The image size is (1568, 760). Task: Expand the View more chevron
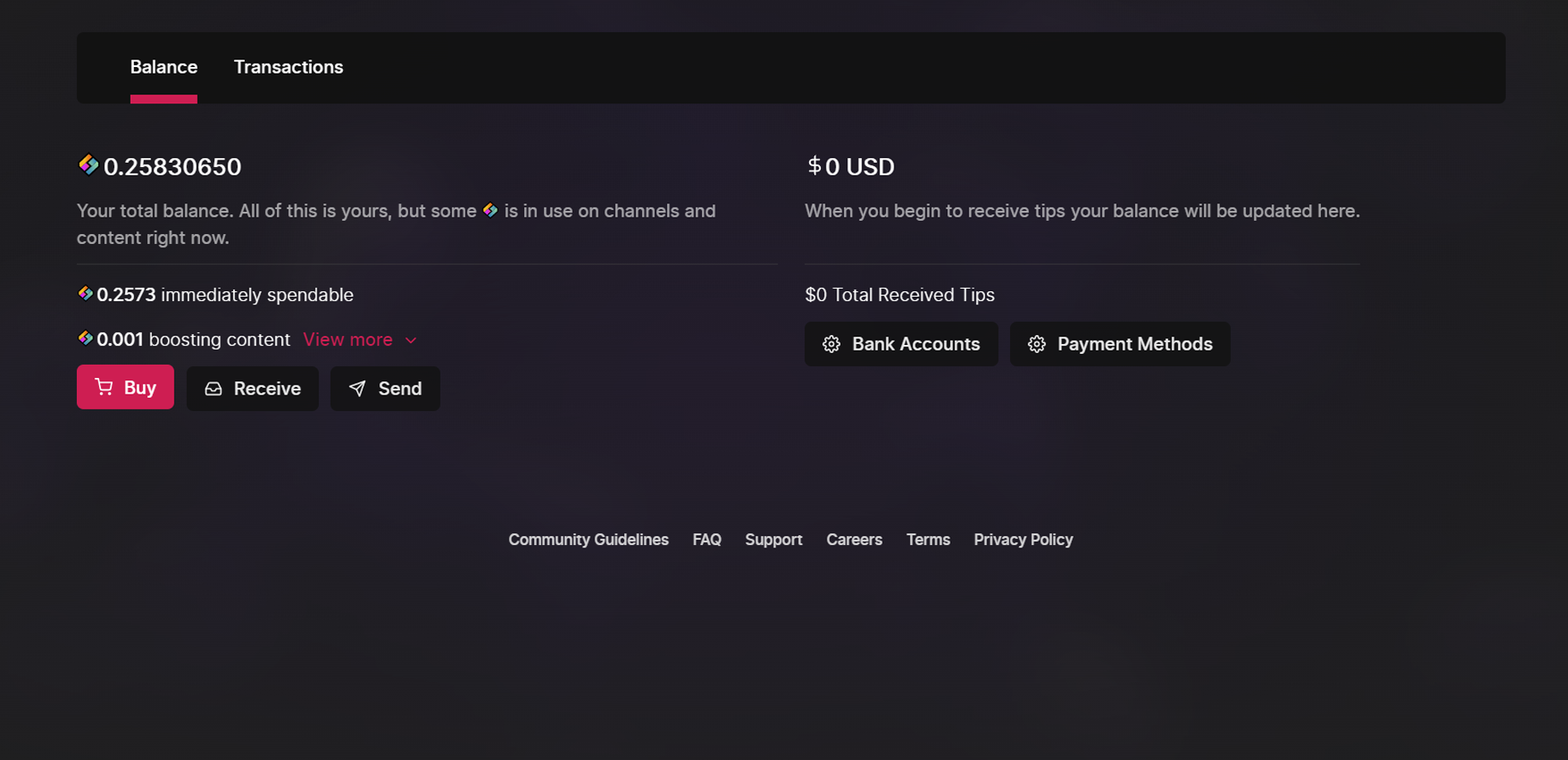(x=411, y=341)
